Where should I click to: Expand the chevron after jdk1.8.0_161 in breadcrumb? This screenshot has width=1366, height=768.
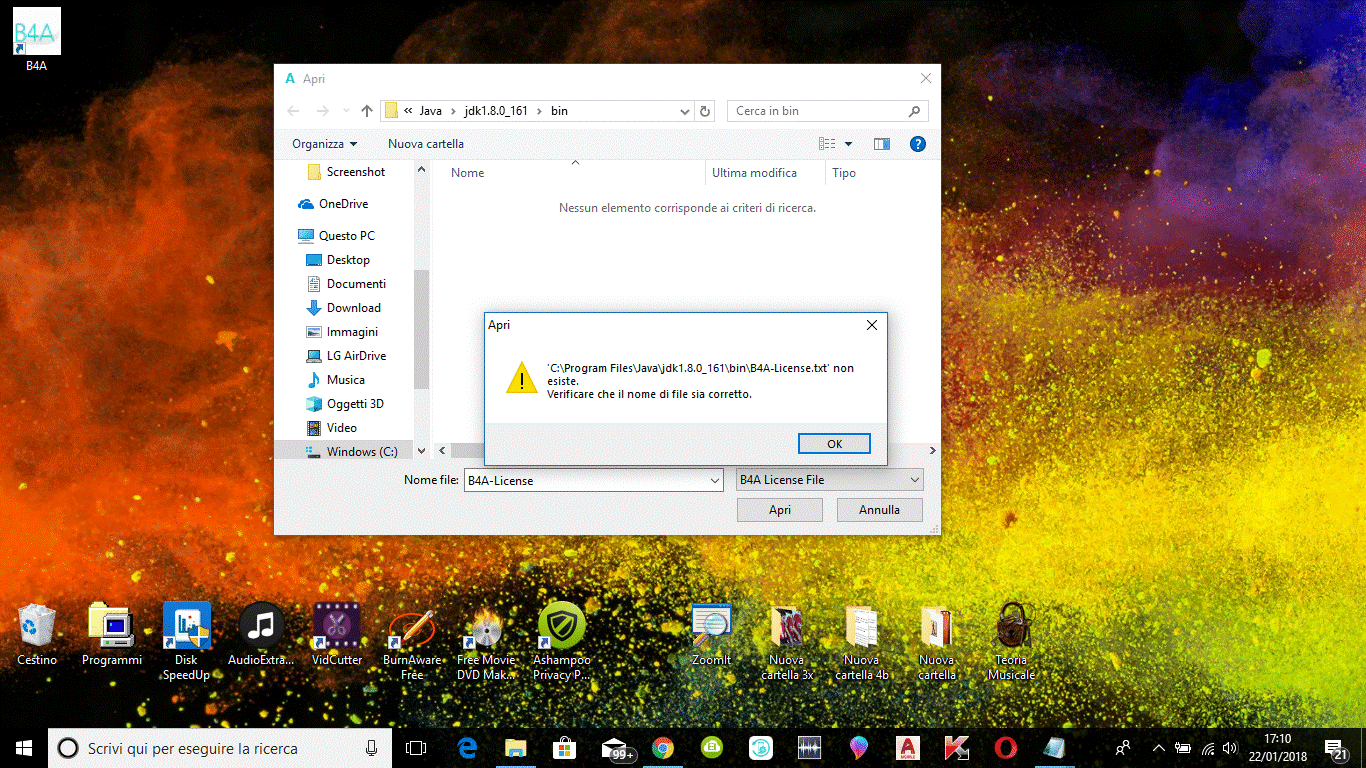538,111
